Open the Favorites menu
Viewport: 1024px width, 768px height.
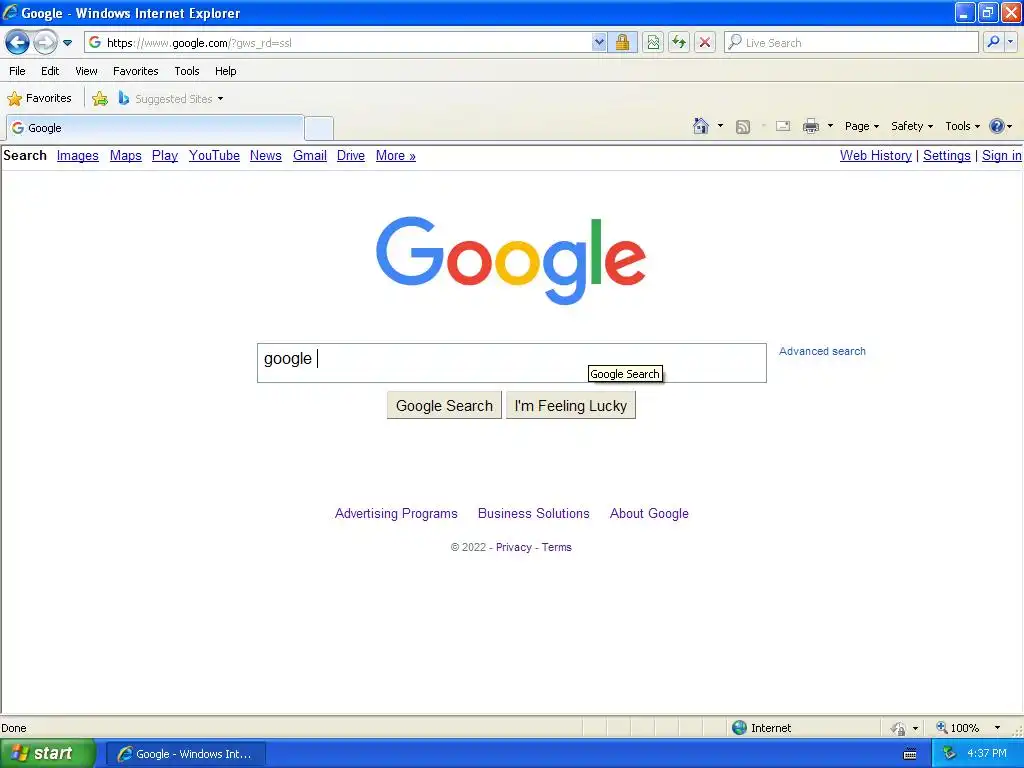[135, 71]
